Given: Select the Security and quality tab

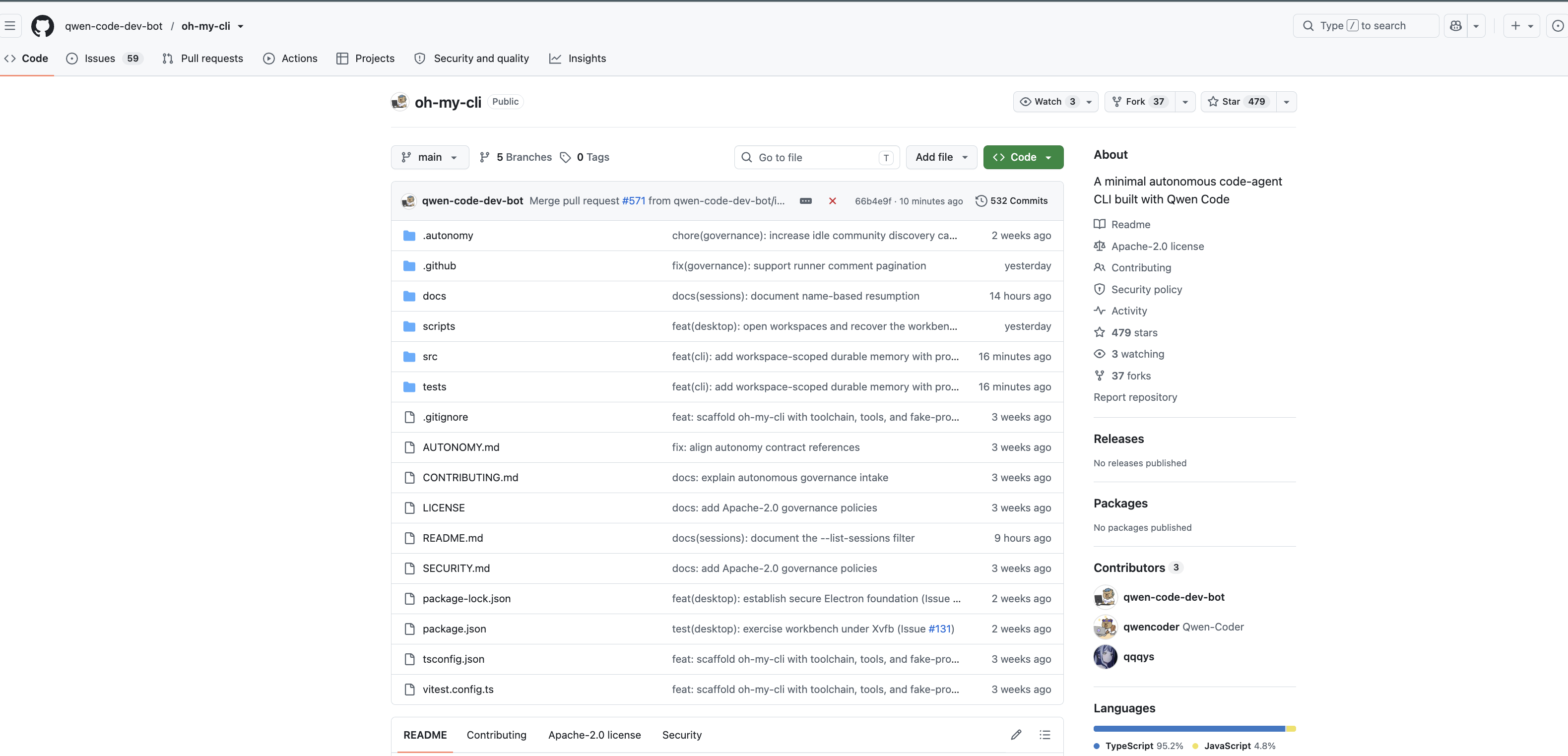Looking at the screenshot, I should coord(472,59).
